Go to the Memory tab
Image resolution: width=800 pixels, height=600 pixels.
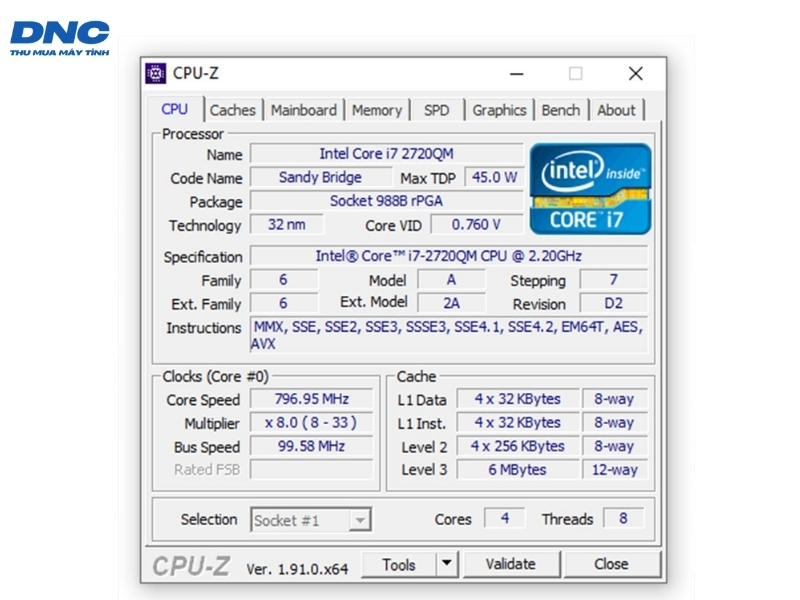click(x=377, y=110)
